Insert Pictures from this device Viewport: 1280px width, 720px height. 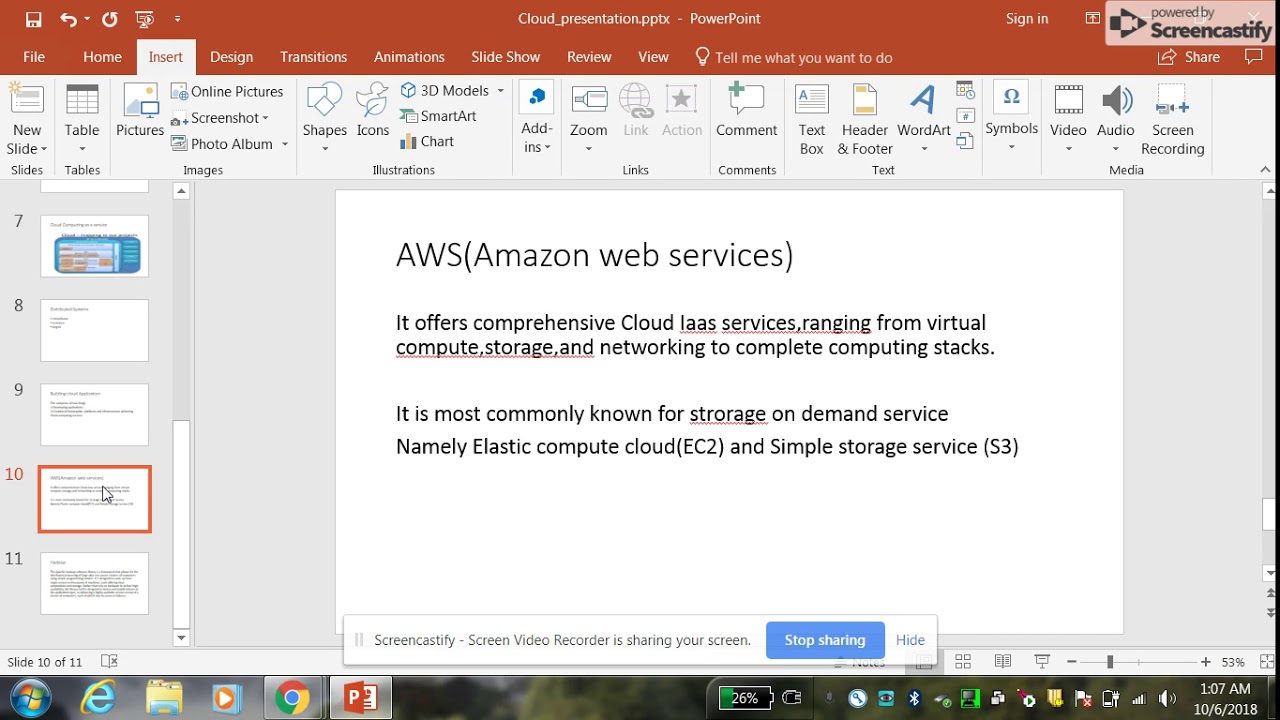(140, 112)
